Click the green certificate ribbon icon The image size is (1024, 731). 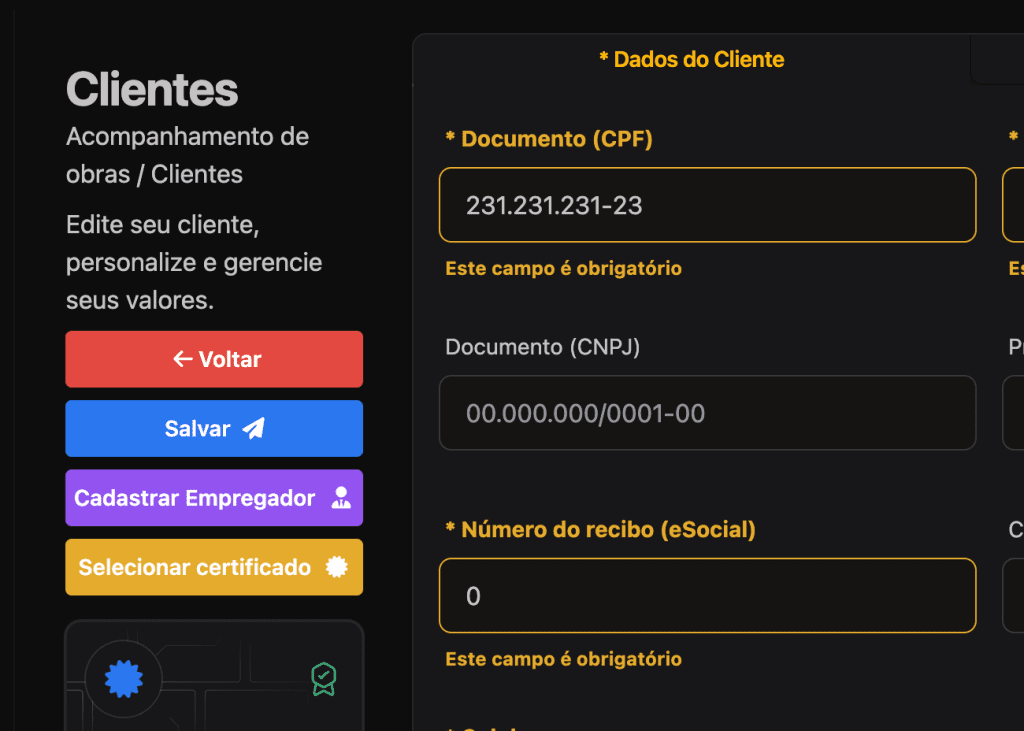(x=323, y=679)
